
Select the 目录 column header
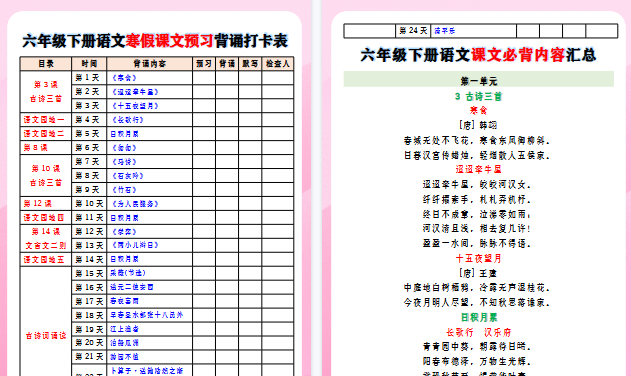click(x=46, y=64)
